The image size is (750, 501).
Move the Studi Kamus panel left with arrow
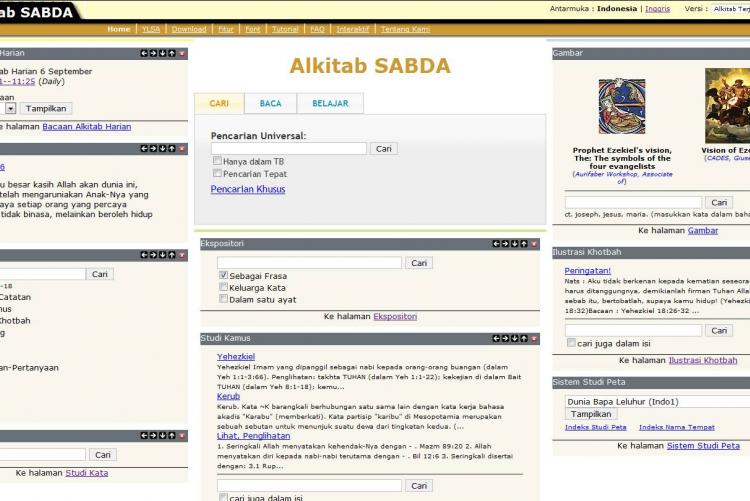click(x=496, y=338)
